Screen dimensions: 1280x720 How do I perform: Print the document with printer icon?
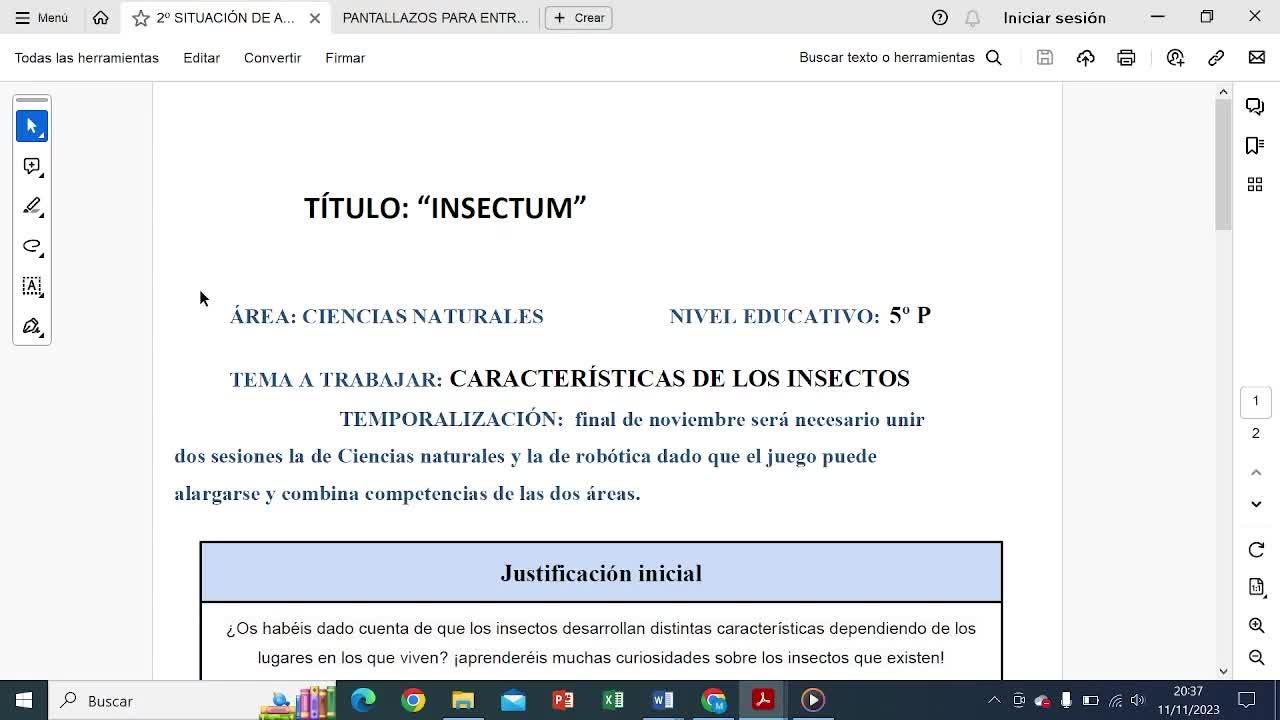click(x=1126, y=58)
